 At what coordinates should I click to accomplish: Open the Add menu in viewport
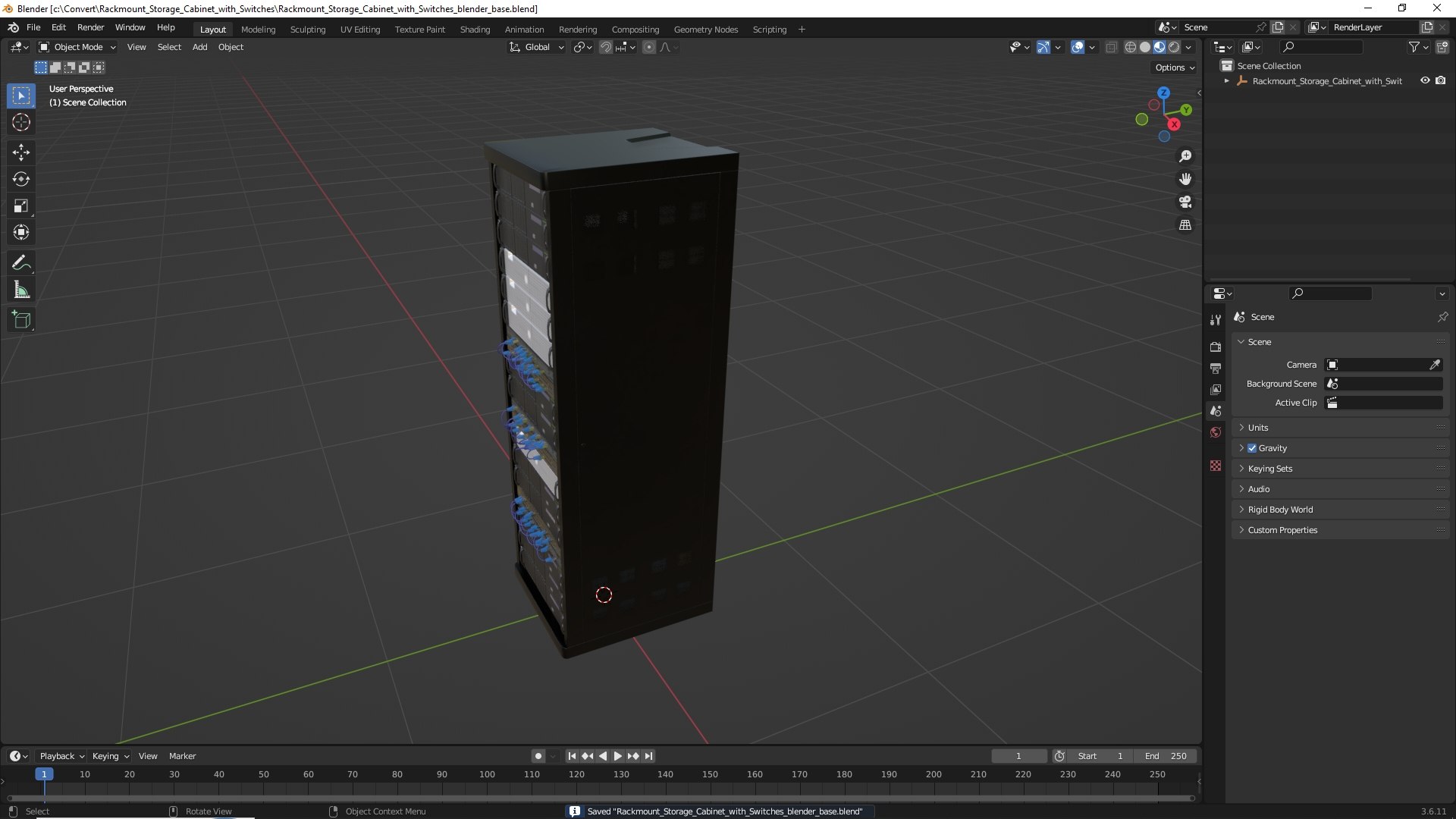[x=199, y=47]
